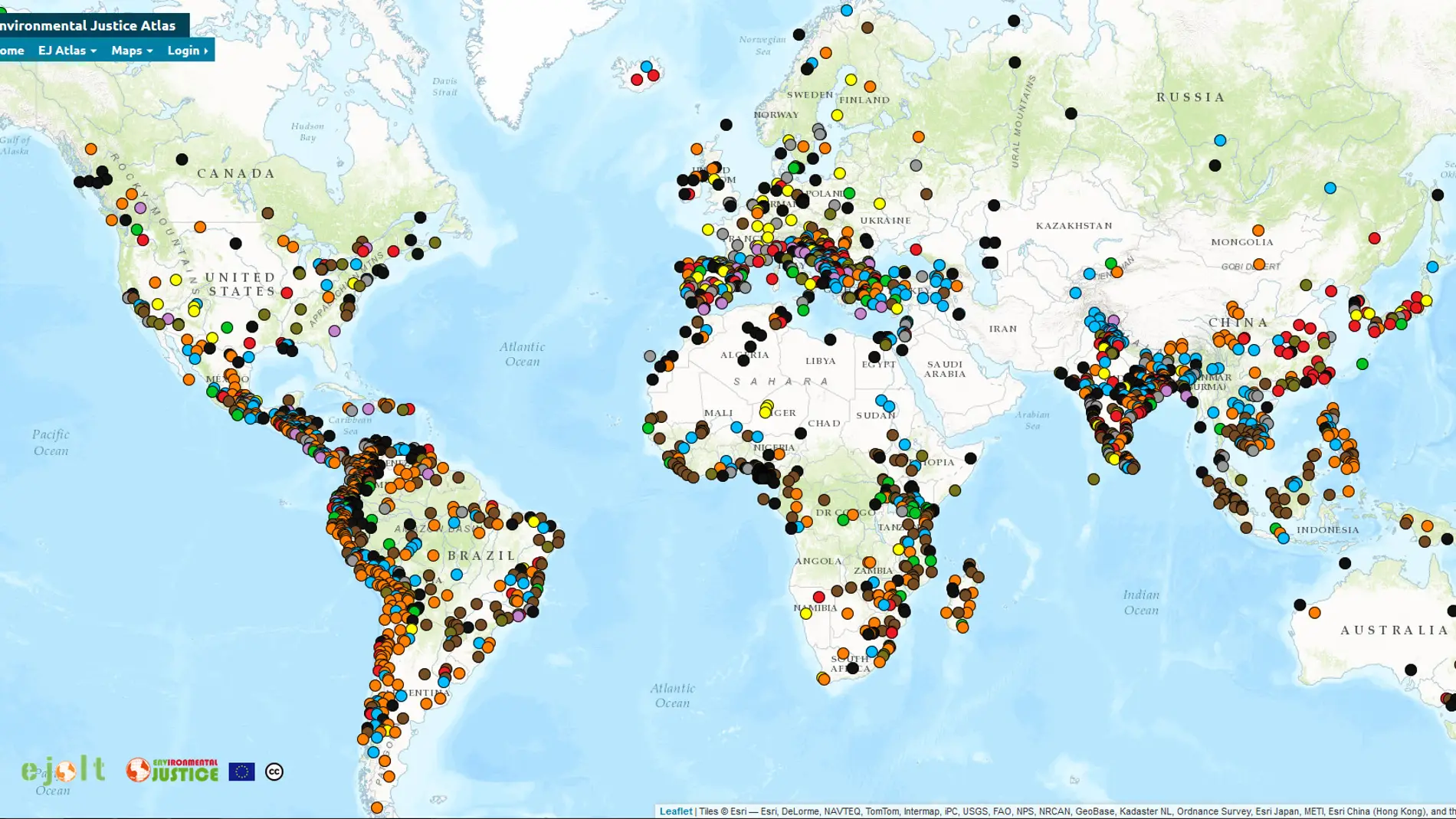The height and width of the screenshot is (819, 1456).
Task: Click the European Union flag icon
Action: [x=241, y=771]
